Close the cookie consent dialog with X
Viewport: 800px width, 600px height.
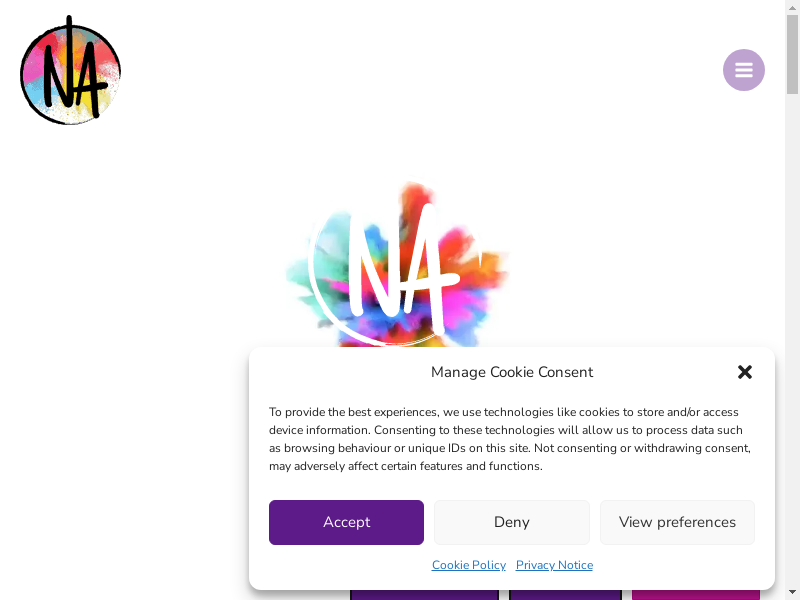(x=744, y=372)
